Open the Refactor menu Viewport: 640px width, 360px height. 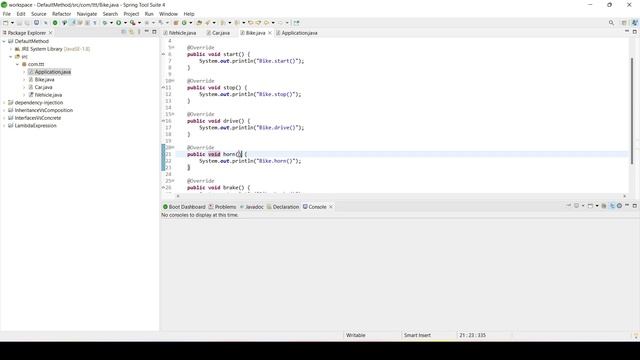point(62,14)
